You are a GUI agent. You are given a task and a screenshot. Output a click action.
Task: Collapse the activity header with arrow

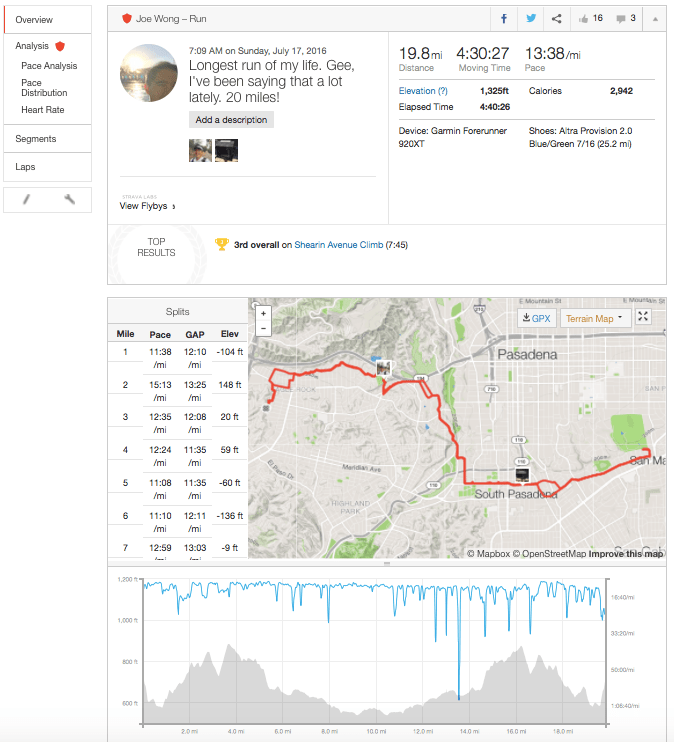pyautogui.click(x=655, y=18)
